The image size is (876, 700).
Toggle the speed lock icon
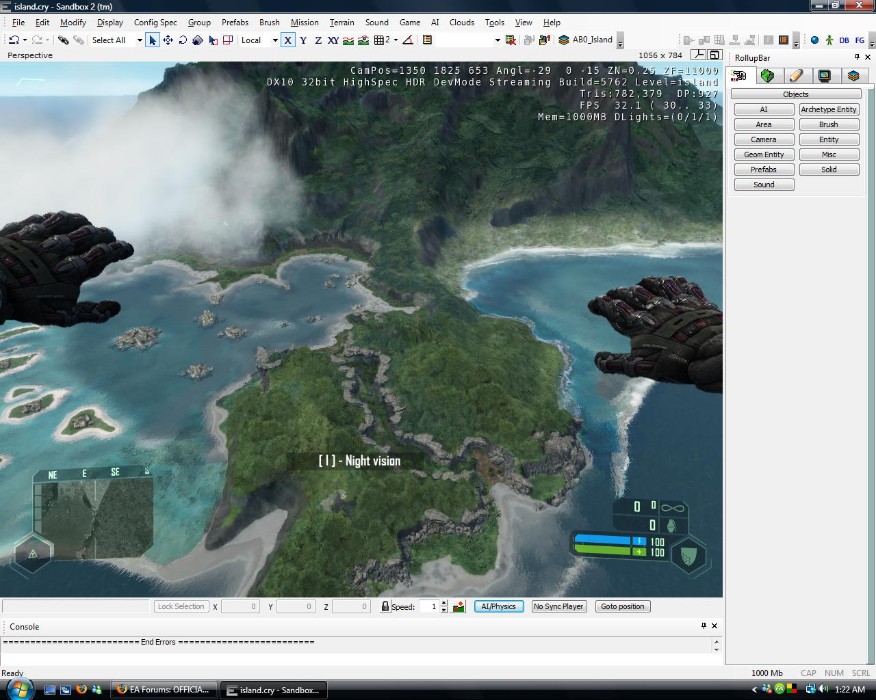pyautogui.click(x=385, y=607)
